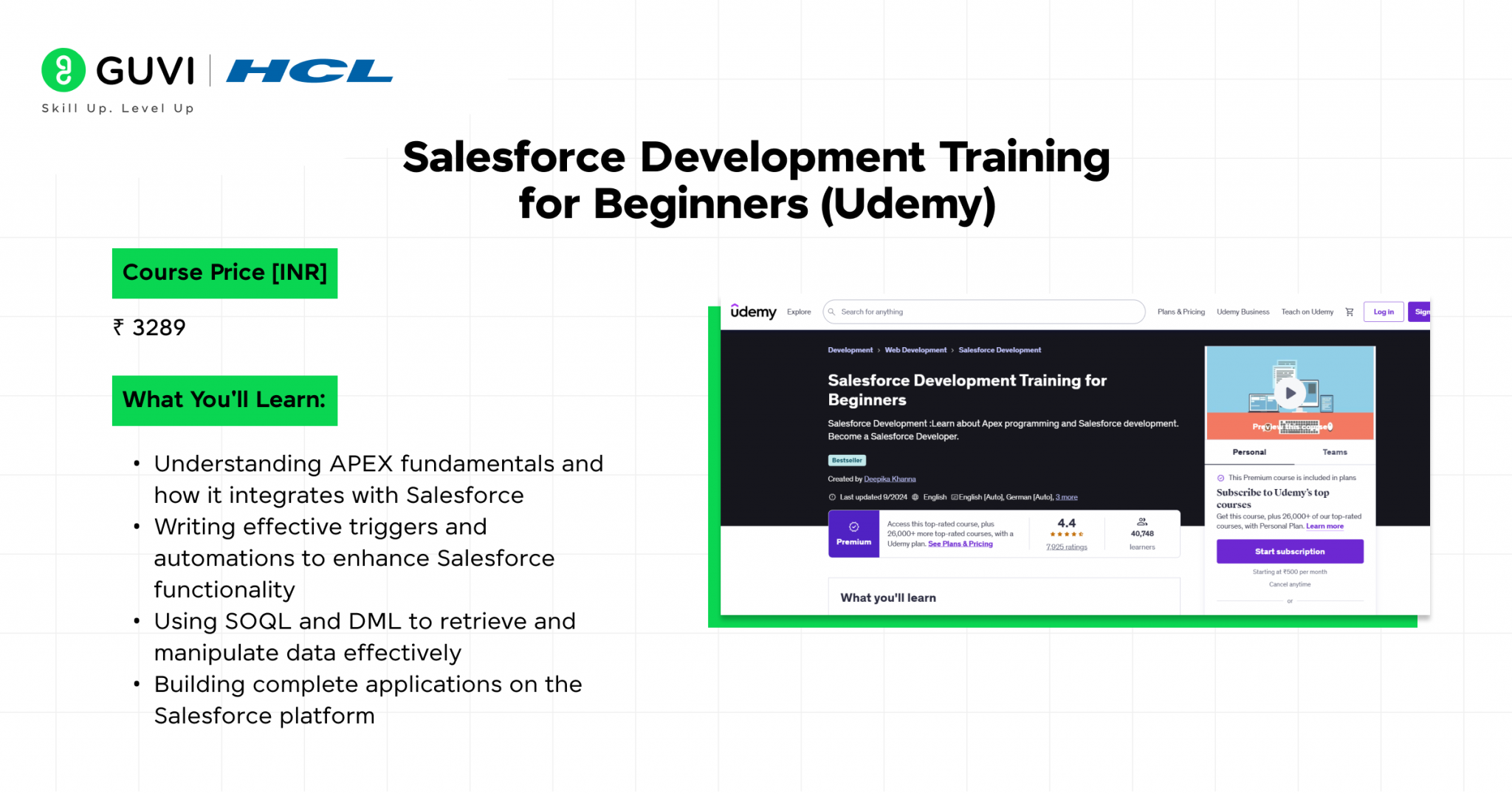Click the search magnifier icon
This screenshot has height=794, width=1512.
coord(831,311)
